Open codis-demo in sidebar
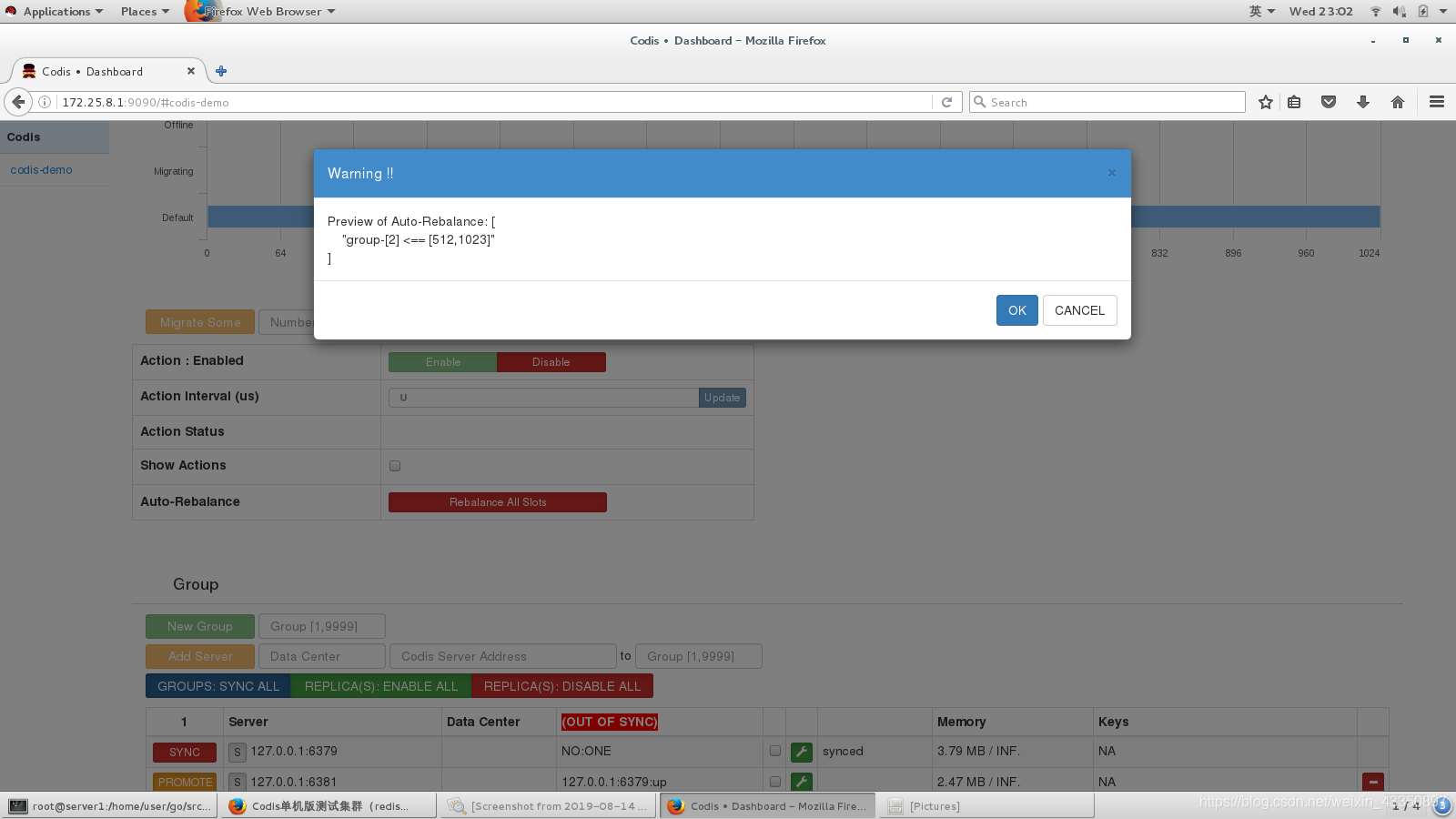The image size is (1456, 819). [x=41, y=170]
